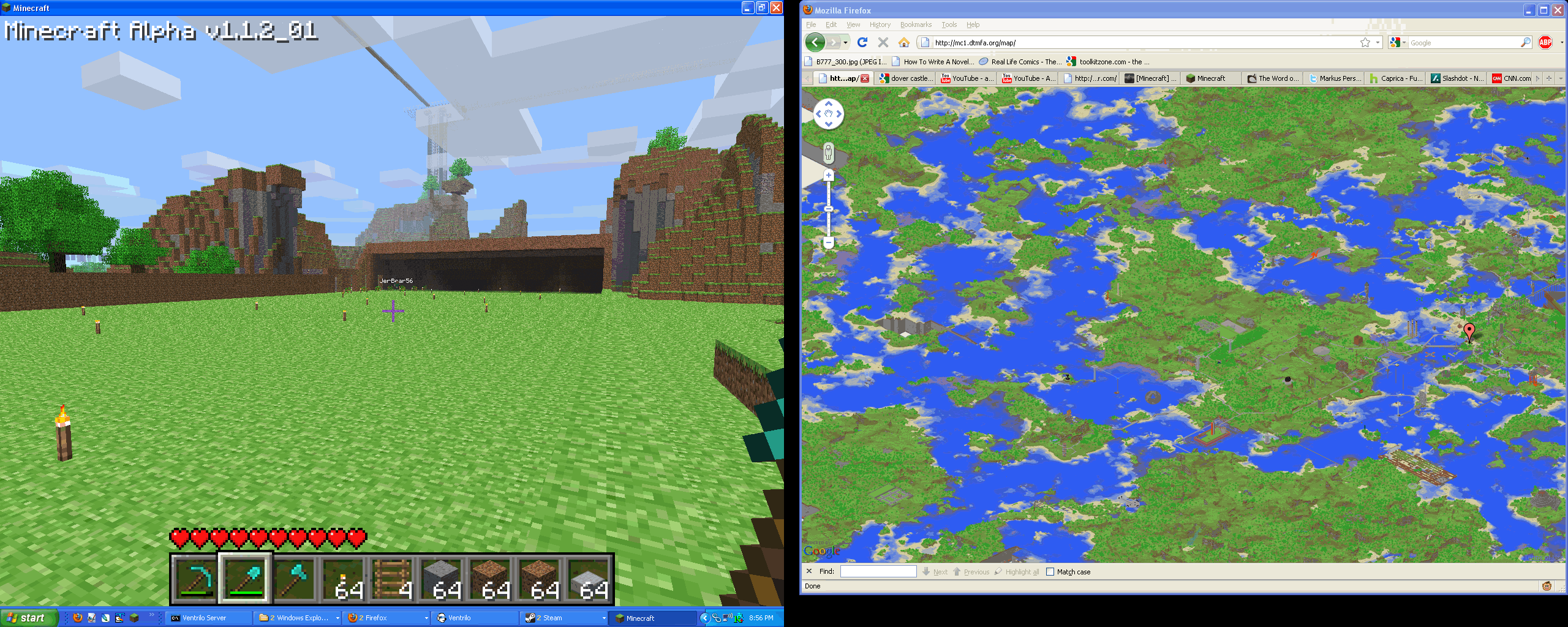Screen dimensions: 1568x627
Task: Select the diamond axe hotbar slot
Action: pyautogui.click(x=294, y=579)
